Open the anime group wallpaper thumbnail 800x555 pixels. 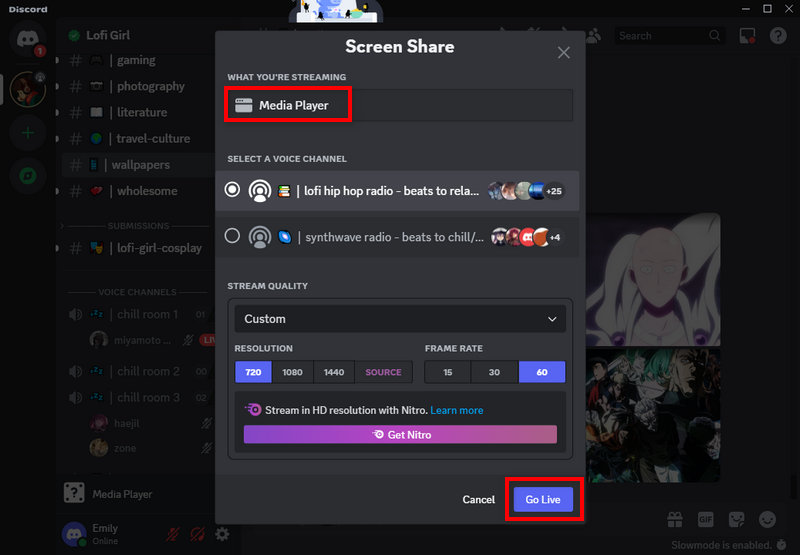point(653,415)
